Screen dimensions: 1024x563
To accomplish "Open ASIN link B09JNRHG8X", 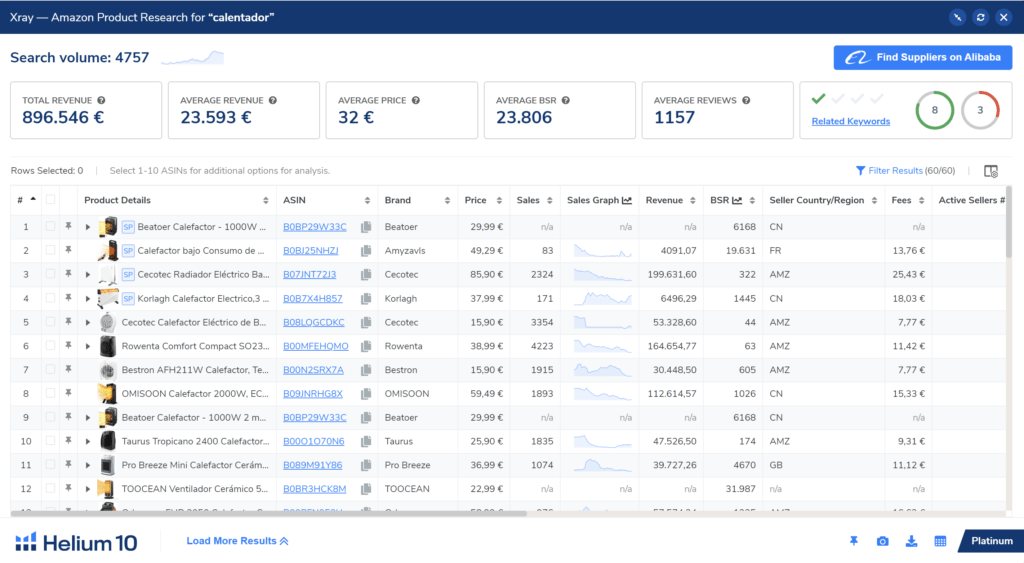I will coord(313,394).
